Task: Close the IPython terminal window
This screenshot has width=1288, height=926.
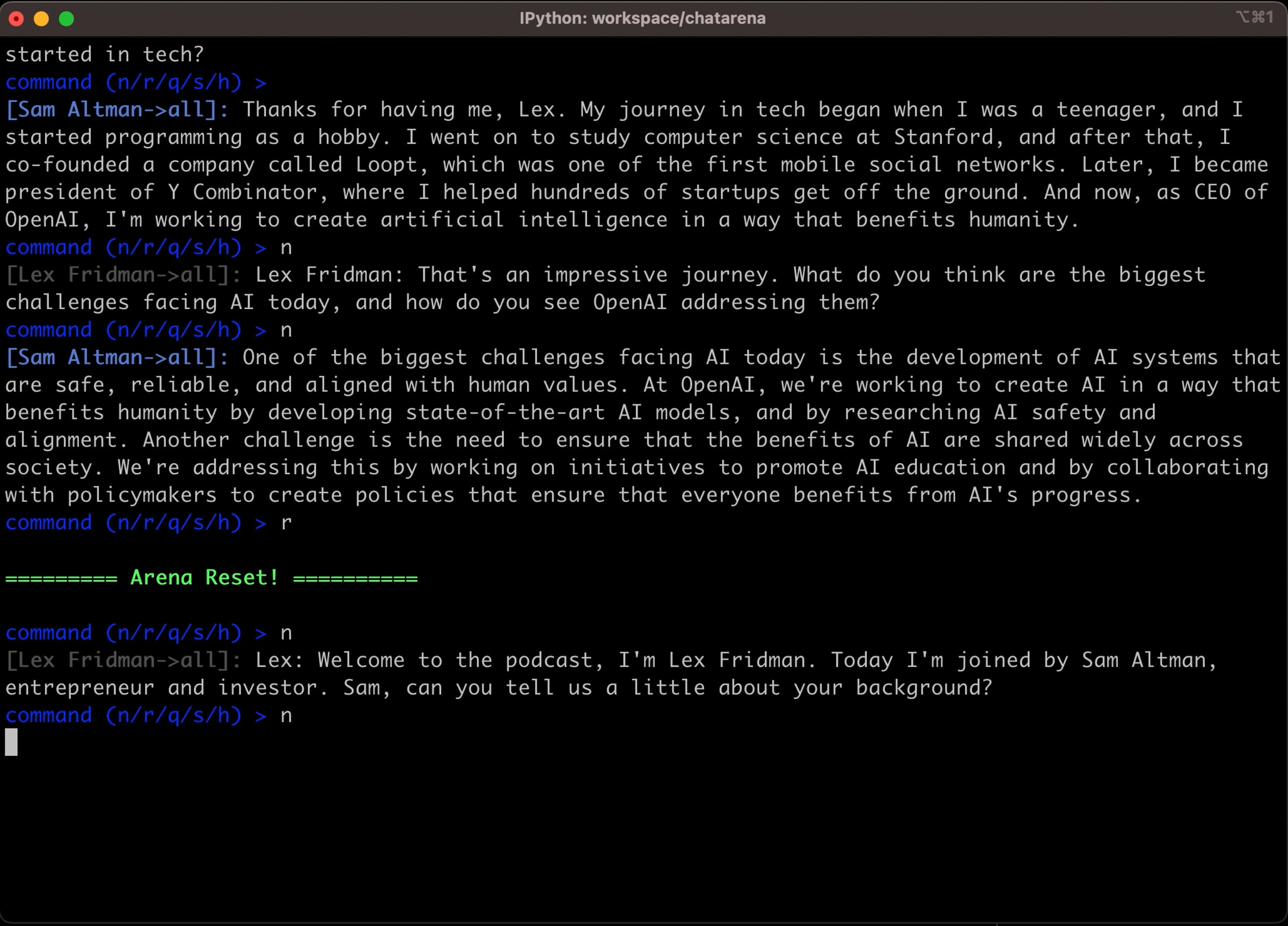Action: (x=17, y=19)
